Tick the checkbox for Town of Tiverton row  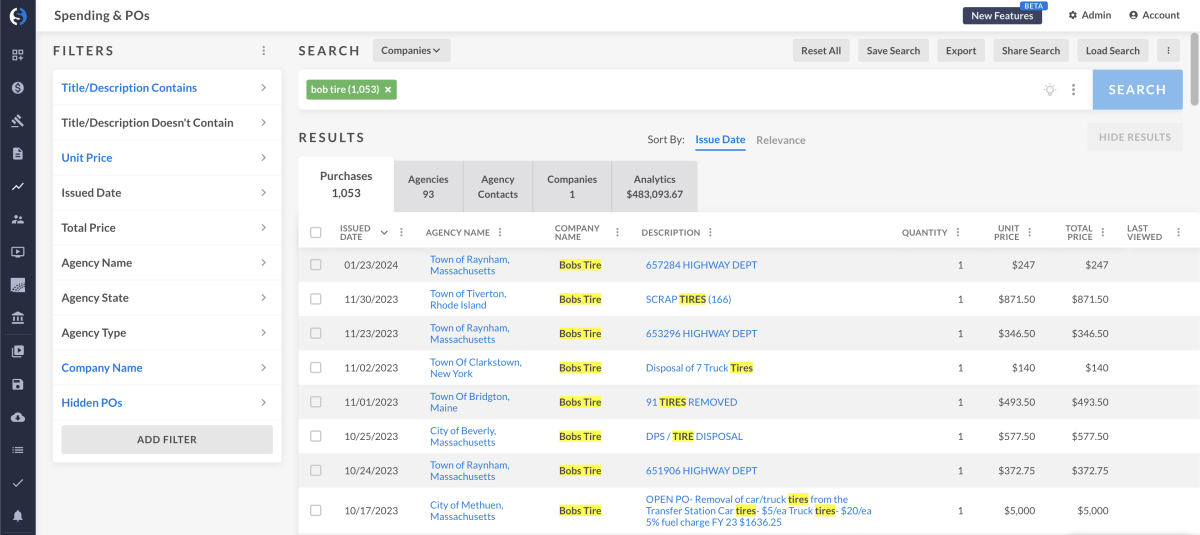click(316, 299)
